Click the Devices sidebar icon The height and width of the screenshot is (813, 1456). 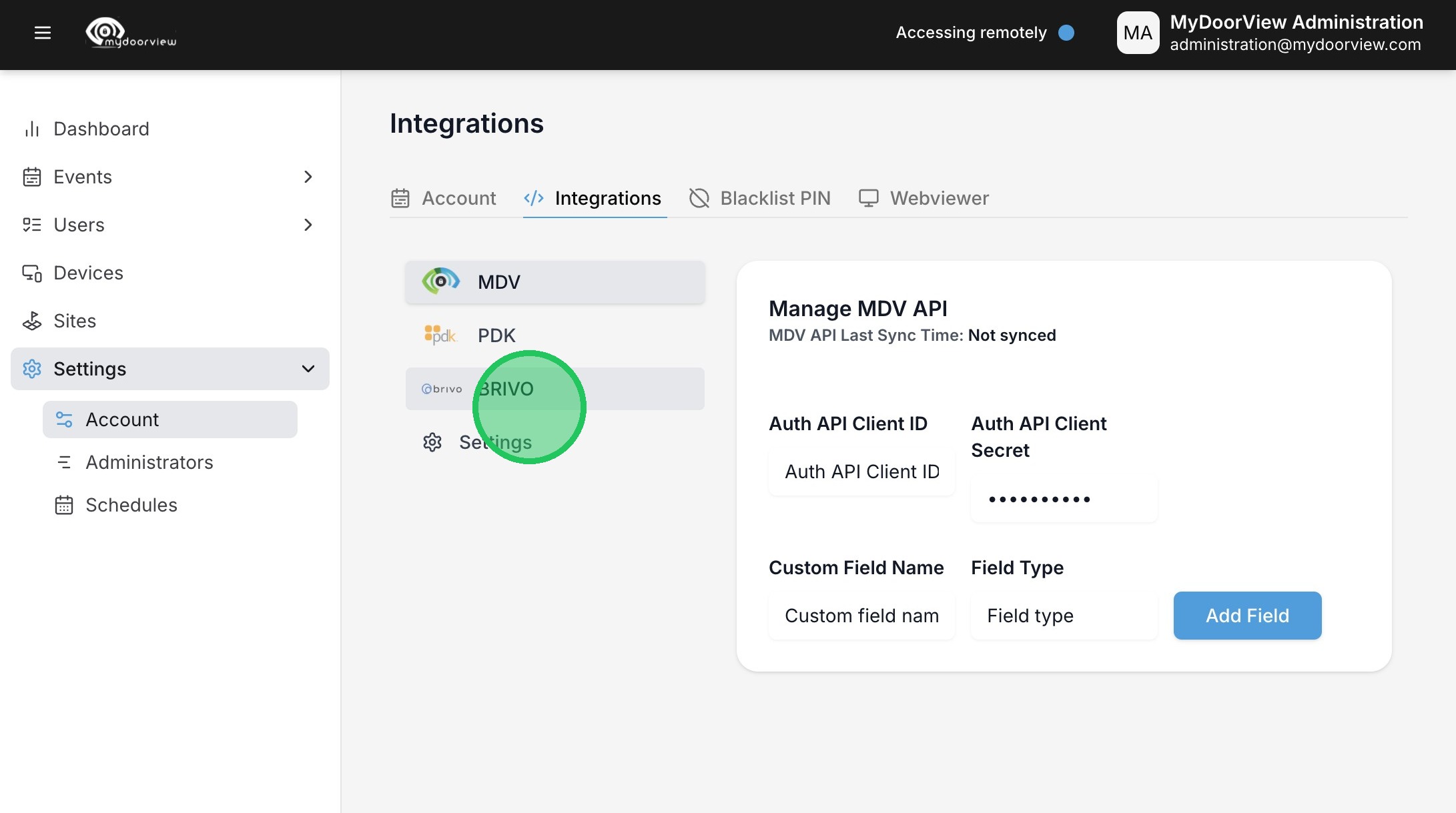(x=31, y=273)
